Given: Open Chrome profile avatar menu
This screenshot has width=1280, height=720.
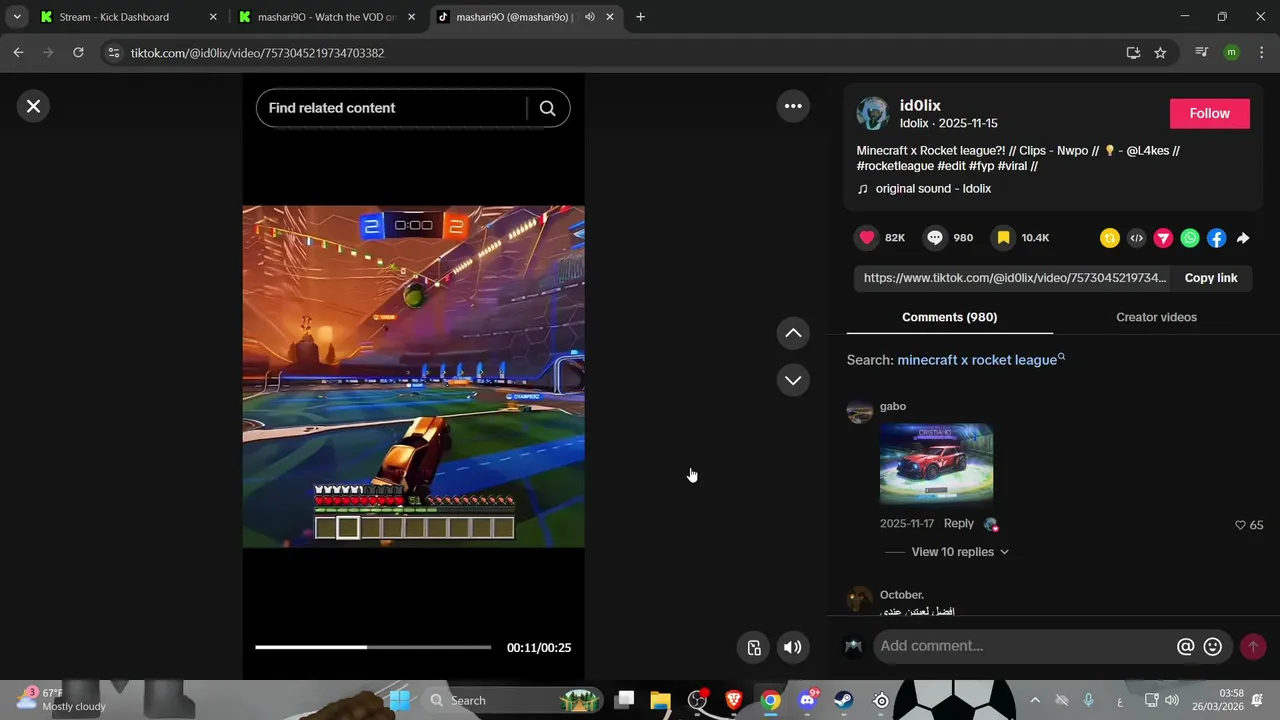Looking at the screenshot, I should [1231, 53].
